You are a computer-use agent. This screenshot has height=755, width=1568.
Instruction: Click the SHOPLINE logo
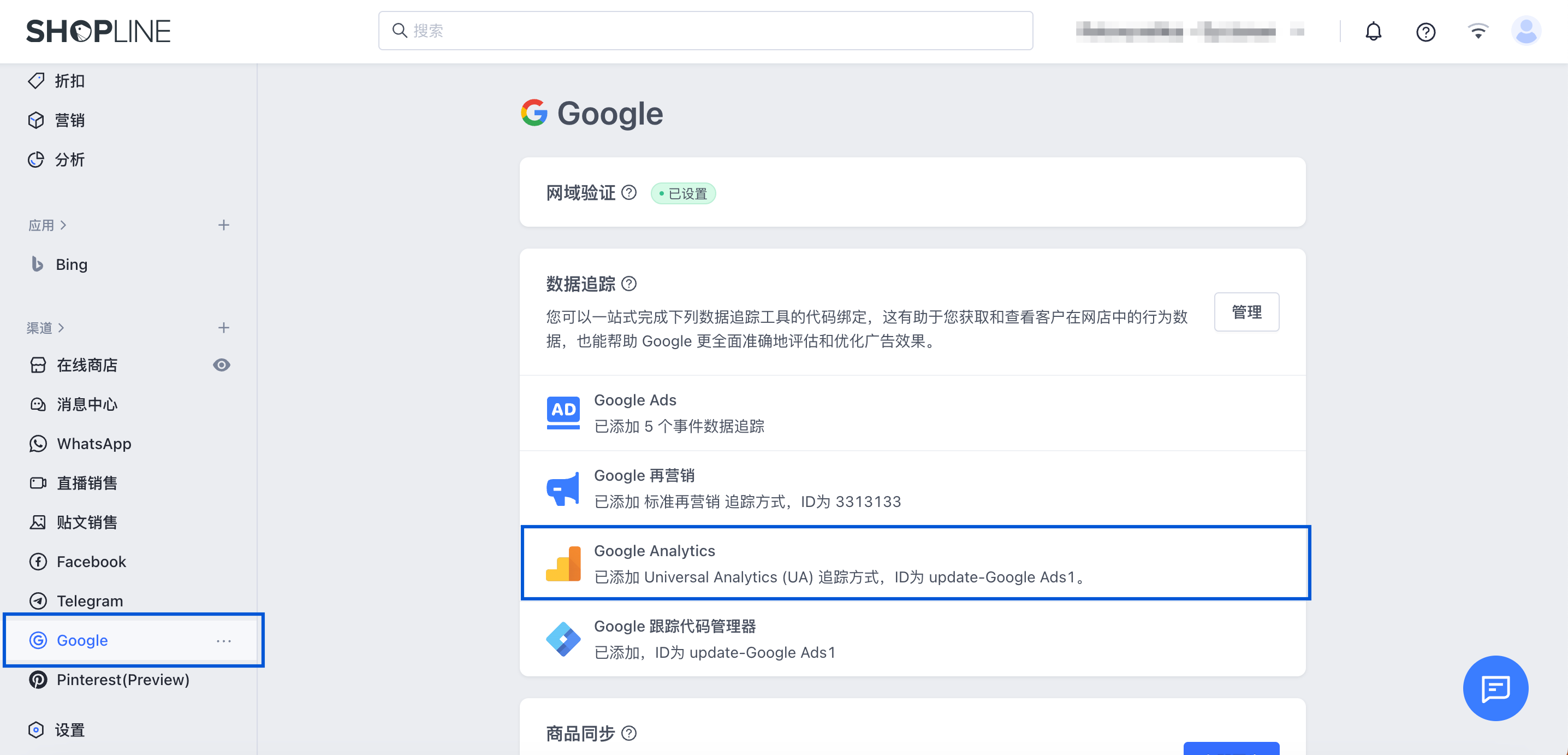98,31
